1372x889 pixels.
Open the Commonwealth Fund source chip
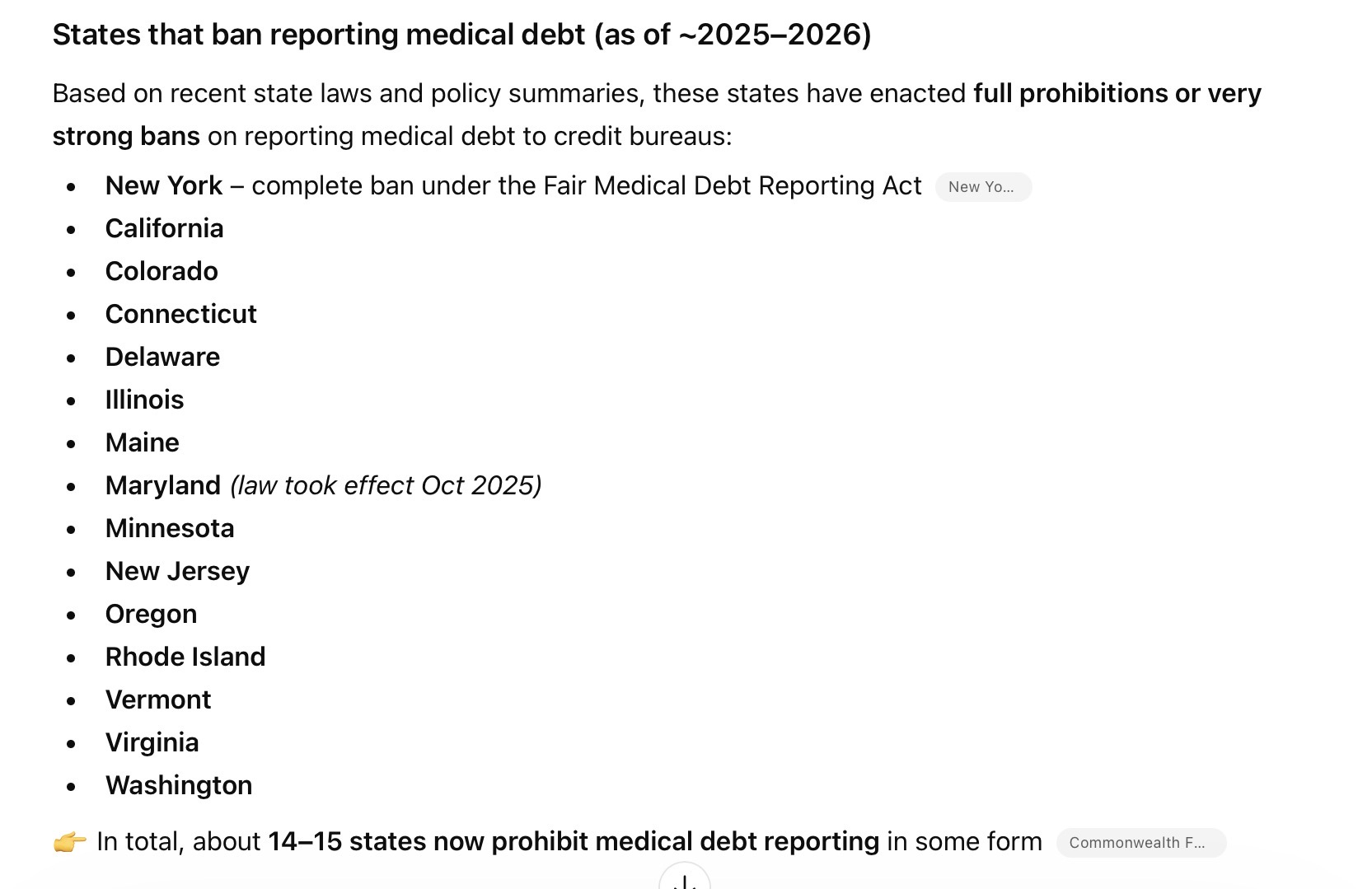pyautogui.click(x=1140, y=843)
